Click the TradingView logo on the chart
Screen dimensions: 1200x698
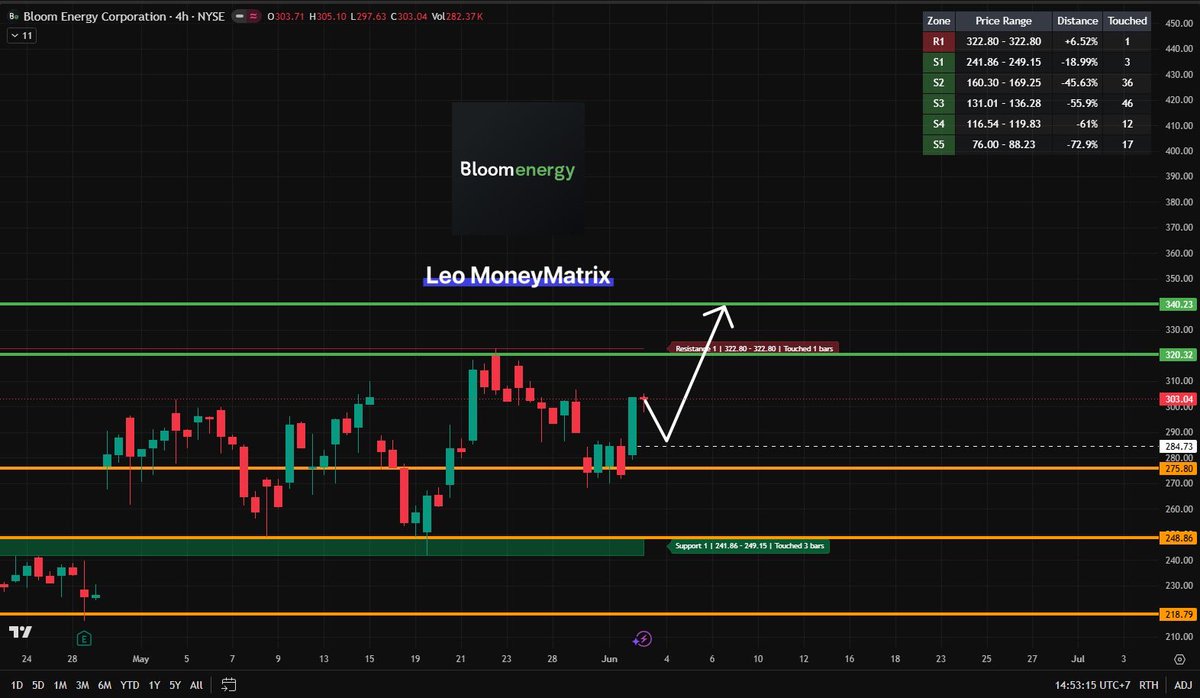(x=20, y=632)
